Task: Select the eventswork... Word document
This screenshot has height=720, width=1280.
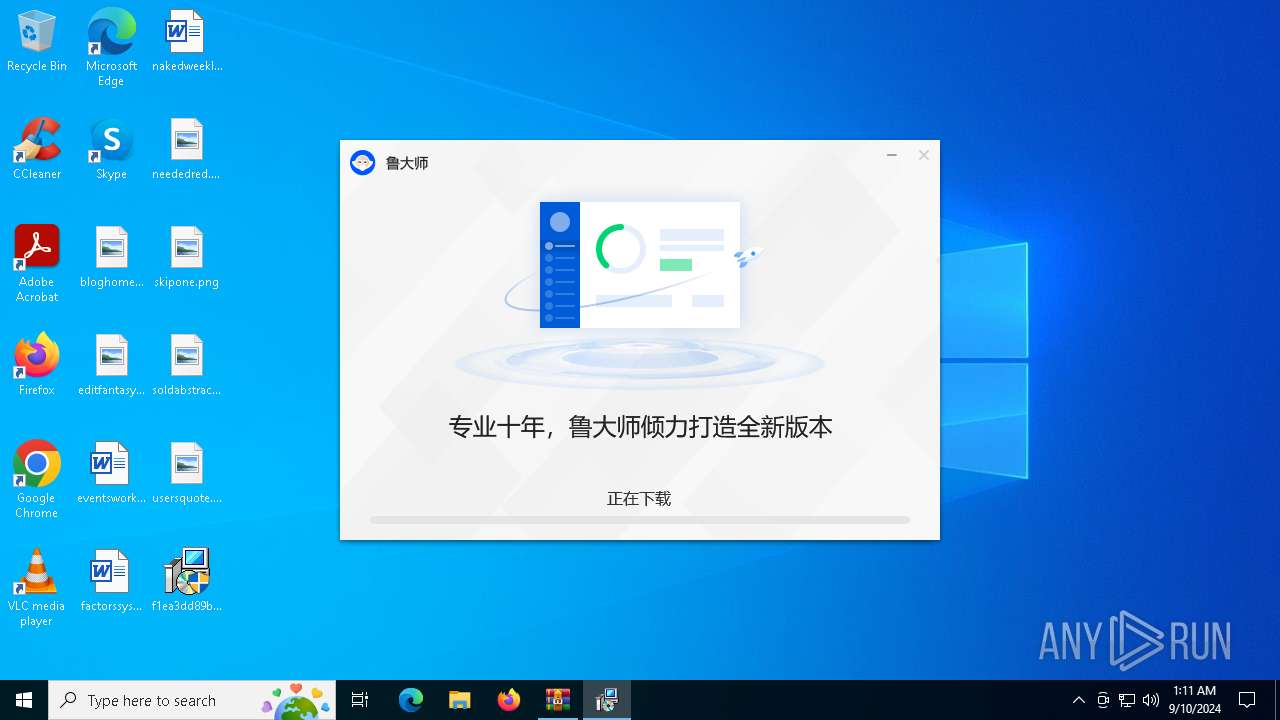Action: coord(111,473)
